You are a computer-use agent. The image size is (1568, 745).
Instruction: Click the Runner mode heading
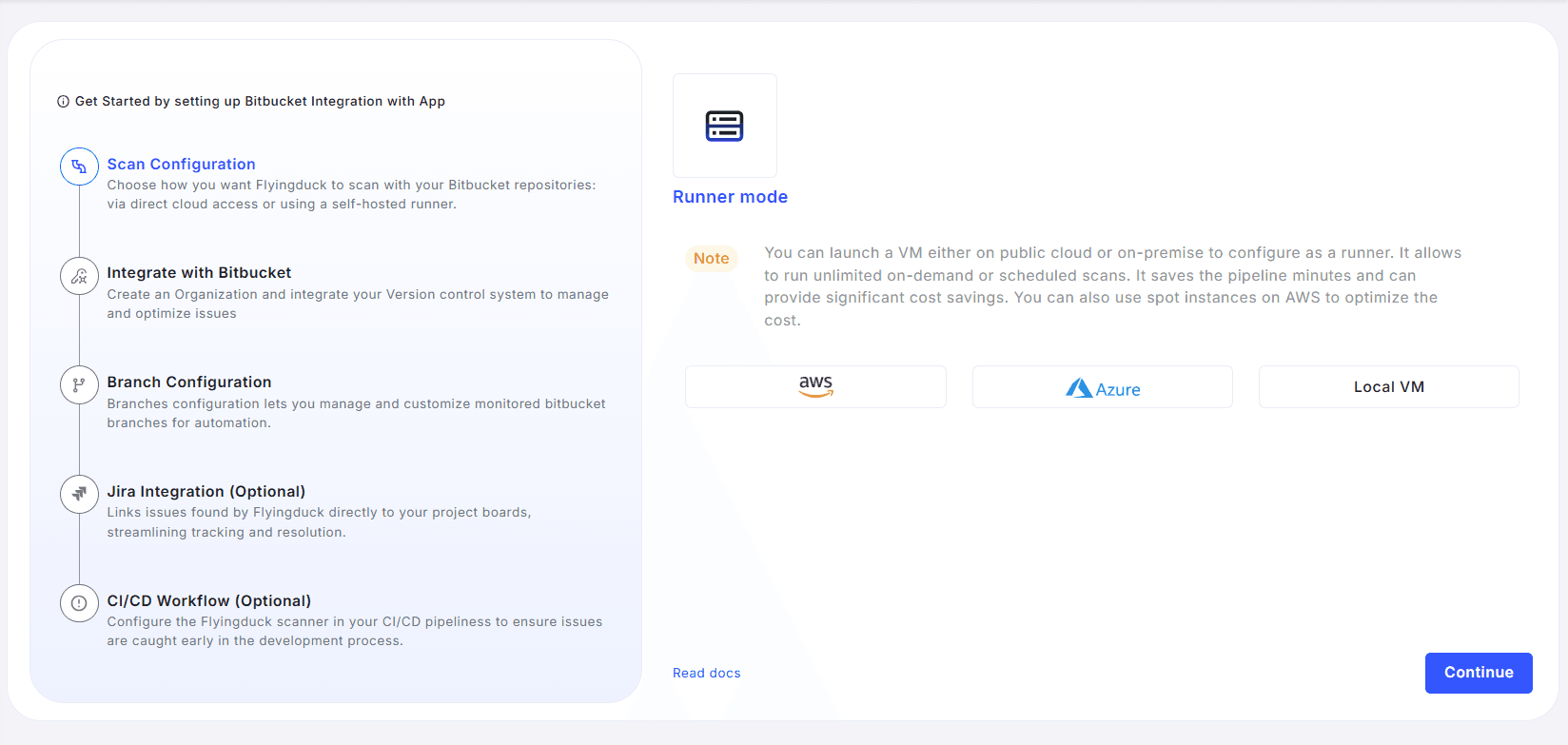(x=730, y=197)
